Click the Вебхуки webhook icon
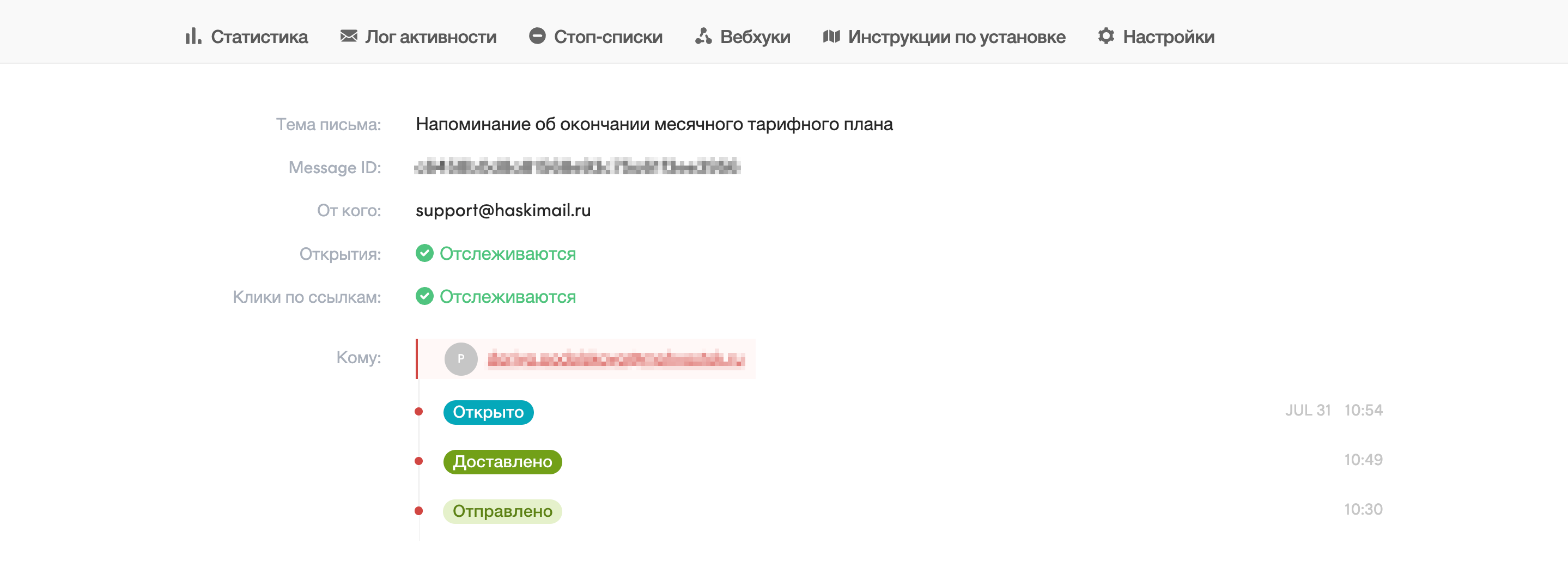The image size is (1568, 562). (704, 36)
